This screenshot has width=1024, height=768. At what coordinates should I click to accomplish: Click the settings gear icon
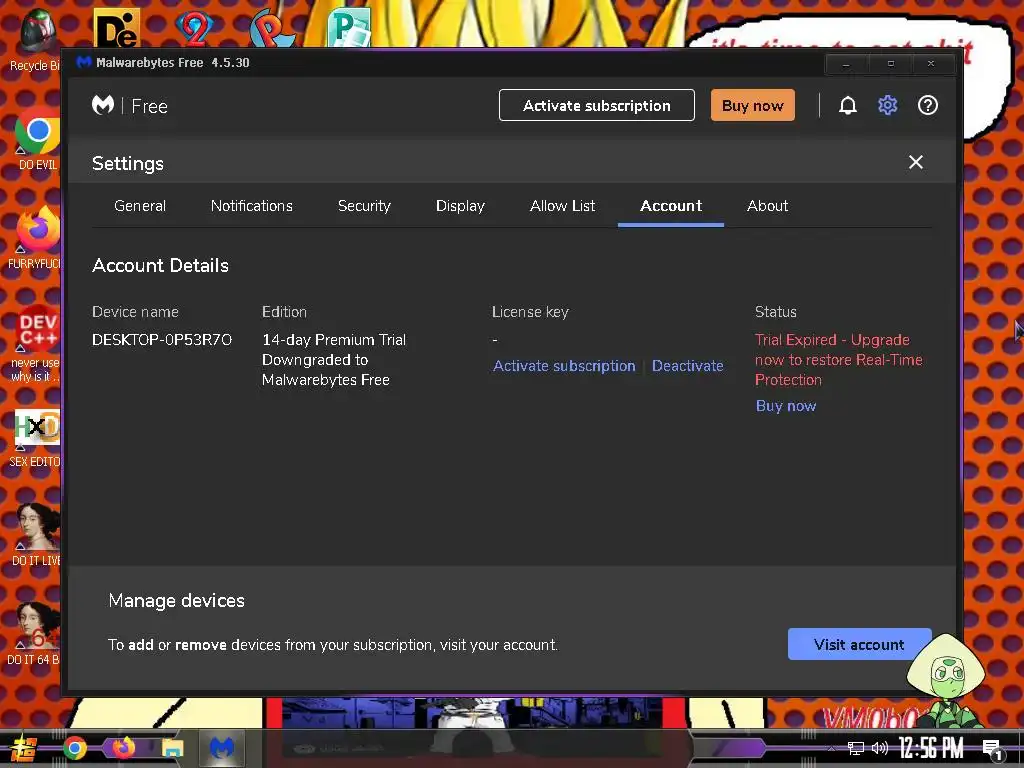(x=887, y=105)
